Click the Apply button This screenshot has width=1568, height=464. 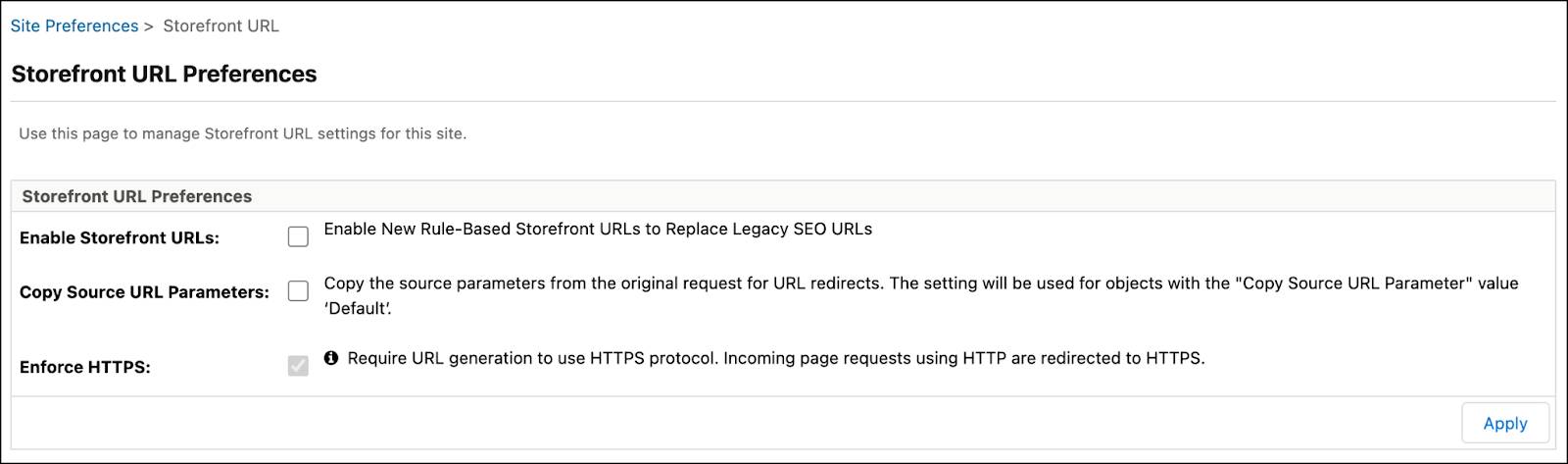(x=1504, y=423)
